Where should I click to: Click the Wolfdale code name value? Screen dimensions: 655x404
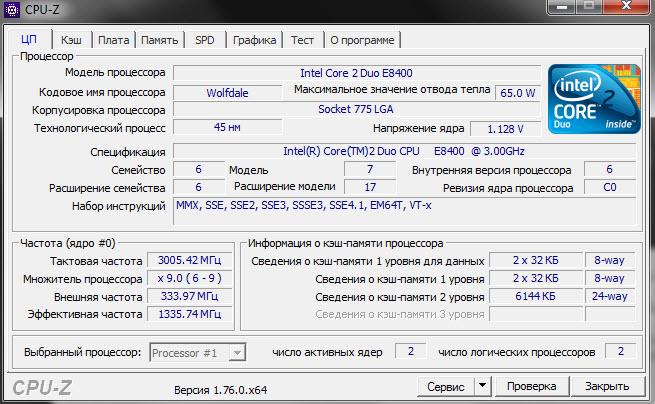[228, 92]
